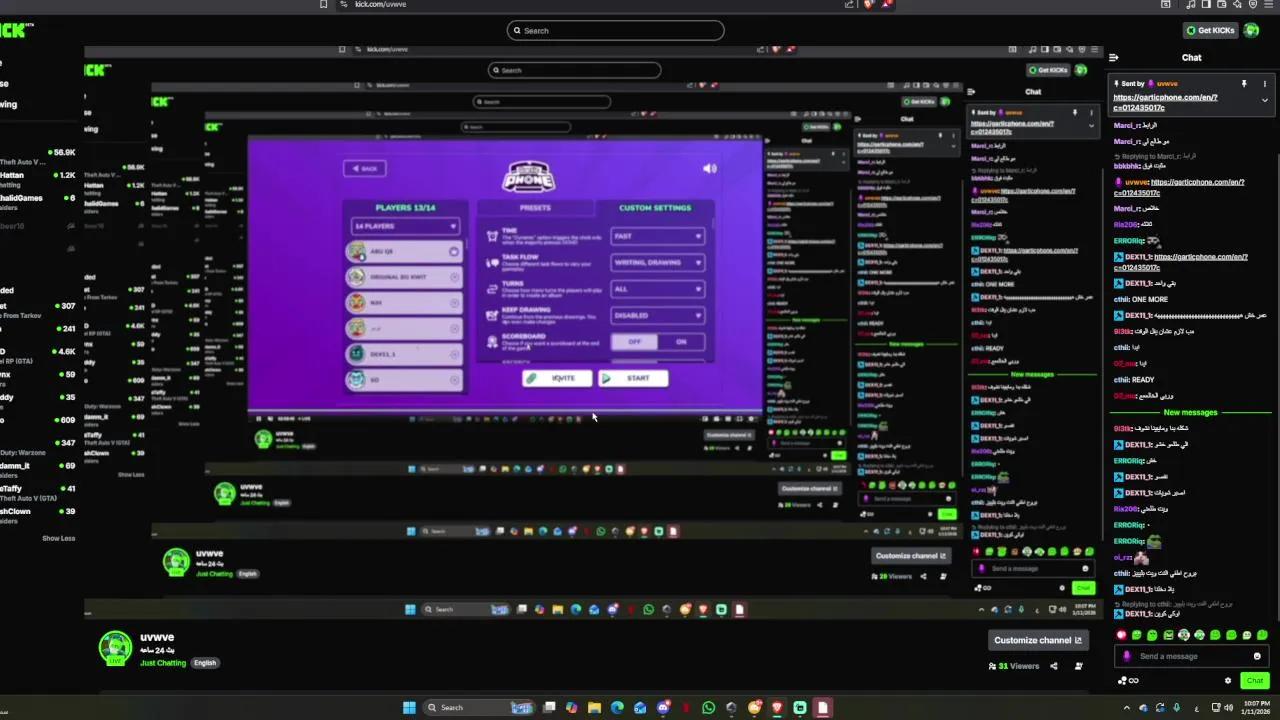The height and width of the screenshot is (720, 1280).
Task: Open the pinned garticphone.com link in chat
Action: [x=1165, y=102]
